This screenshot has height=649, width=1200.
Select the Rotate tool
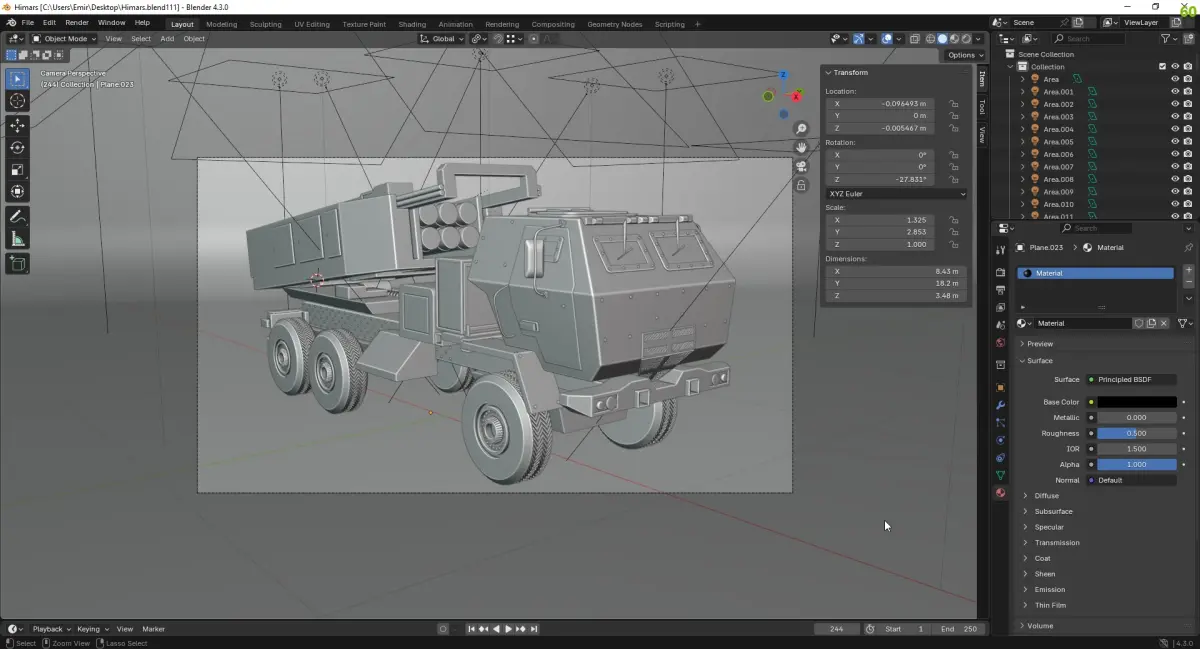(x=18, y=147)
